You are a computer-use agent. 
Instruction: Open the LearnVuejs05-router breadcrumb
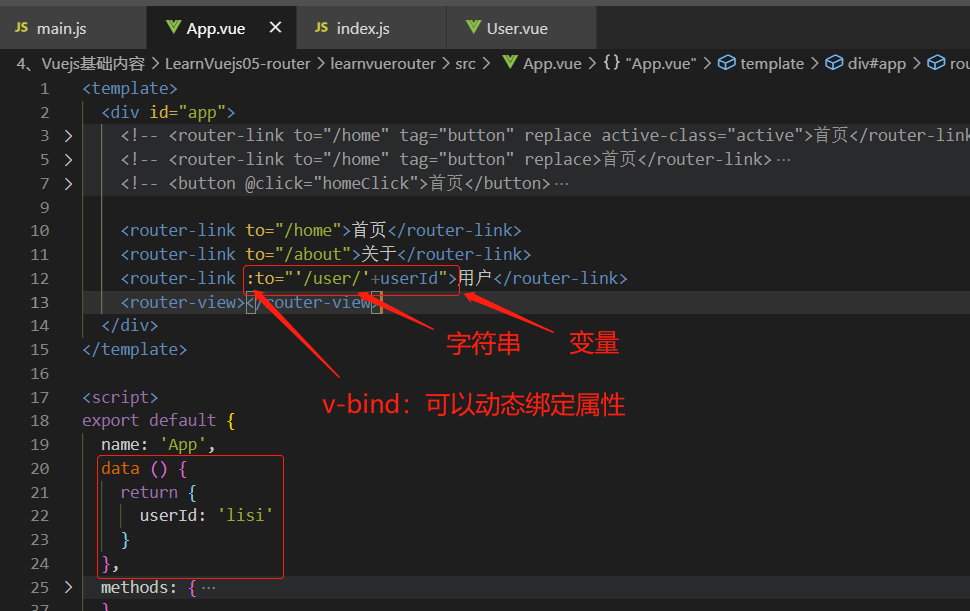pos(238,64)
